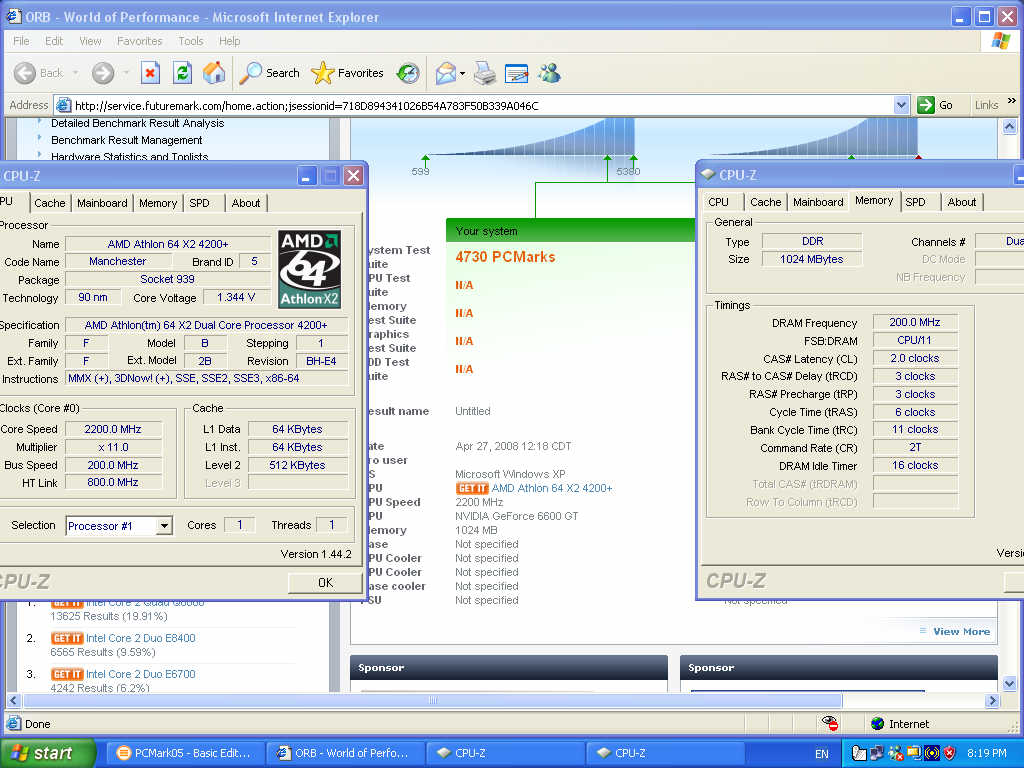
Task: Switch to SPD tab in left CPU-Z
Action: (x=199, y=203)
